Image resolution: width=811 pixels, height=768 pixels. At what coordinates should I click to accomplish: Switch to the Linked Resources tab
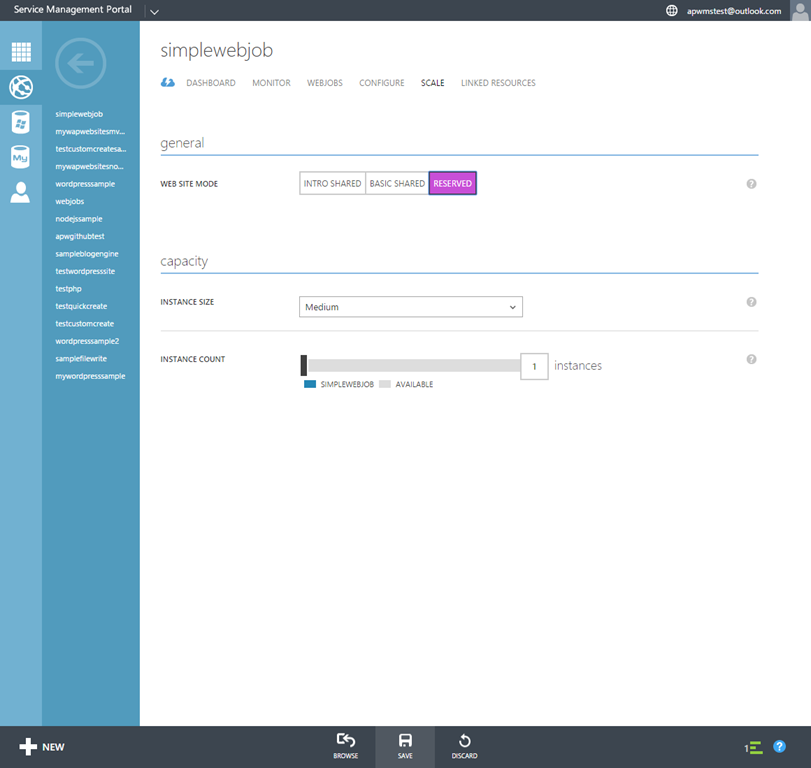click(x=498, y=83)
